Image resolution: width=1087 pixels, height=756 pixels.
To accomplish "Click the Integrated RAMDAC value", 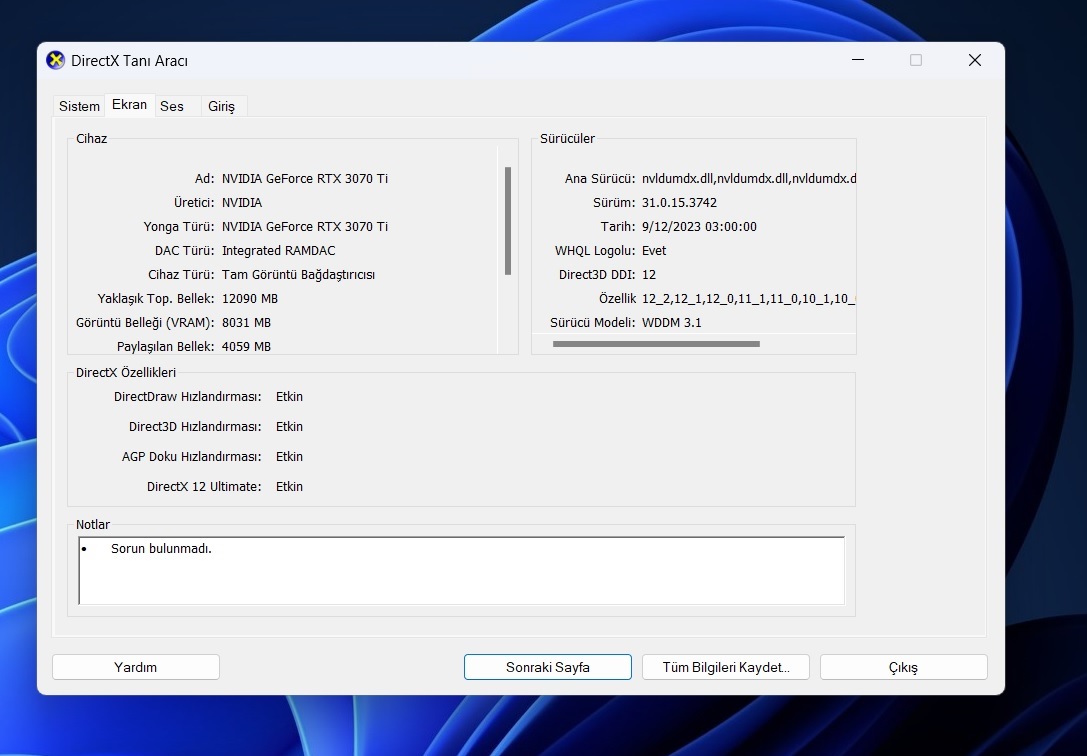I will point(278,251).
